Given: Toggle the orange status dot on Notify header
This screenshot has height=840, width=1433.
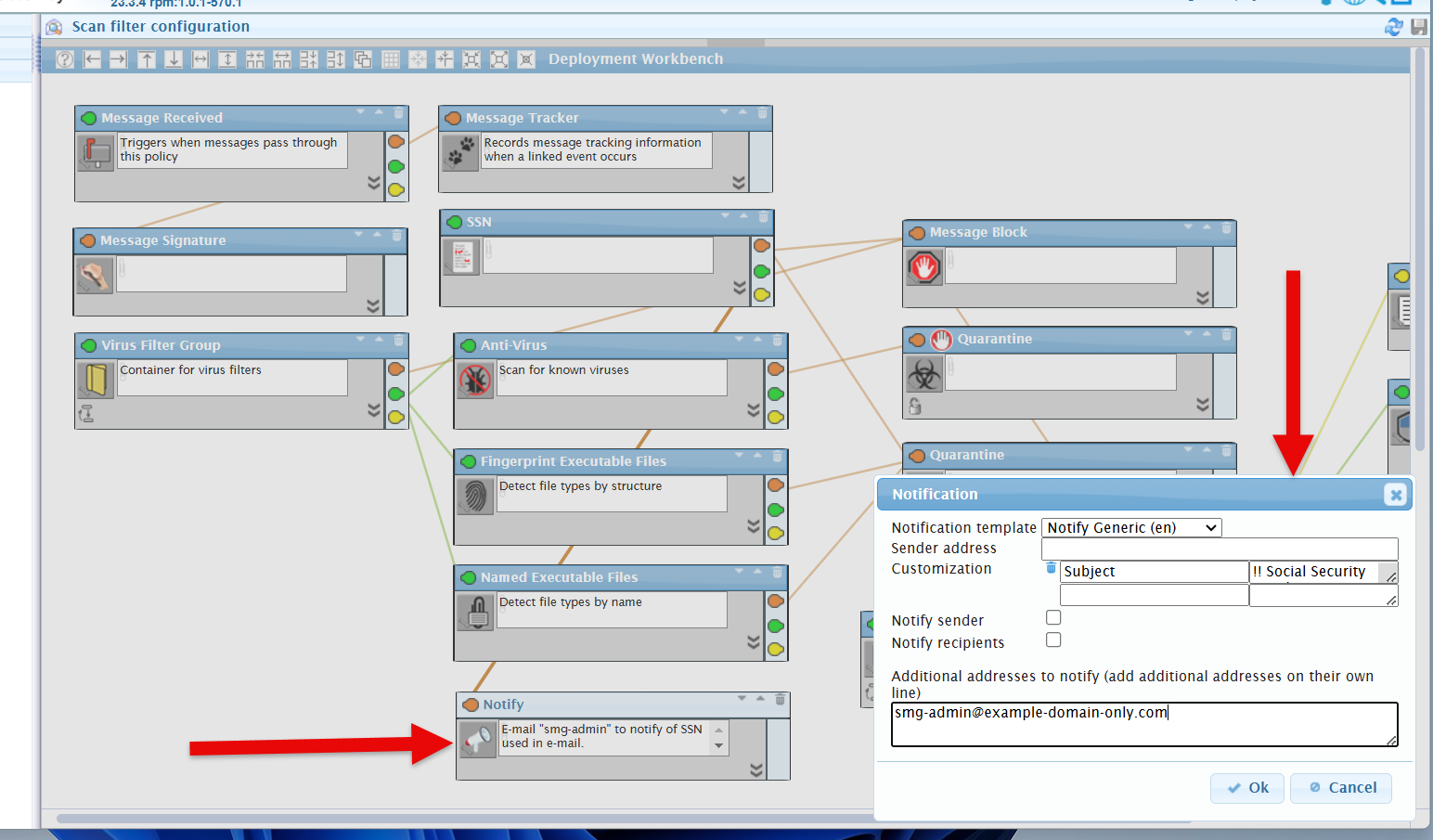Looking at the screenshot, I should [471, 705].
